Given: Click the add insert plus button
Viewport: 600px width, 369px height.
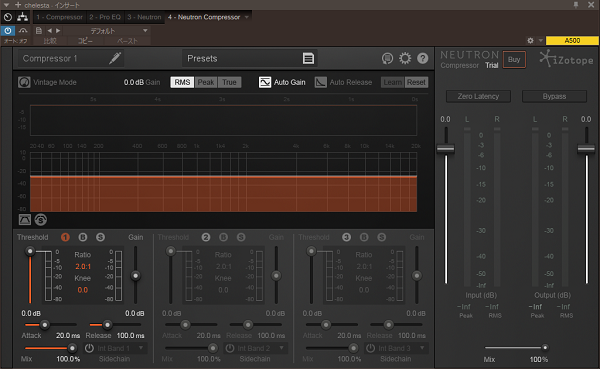Looking at the screenshot, I should click(18, 5).
